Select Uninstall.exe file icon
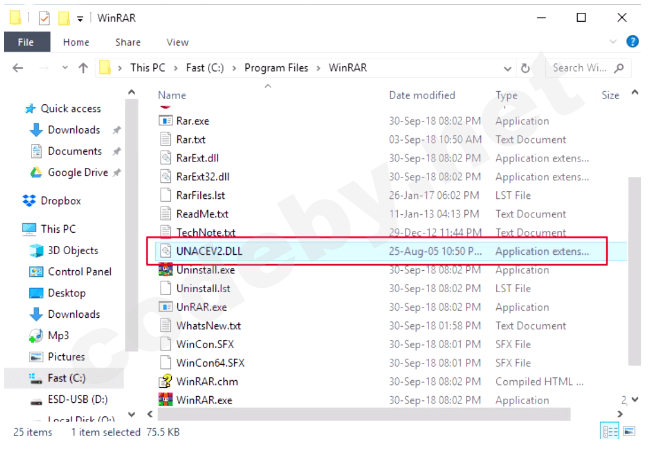The image size is (649, 454). point(166,270)
